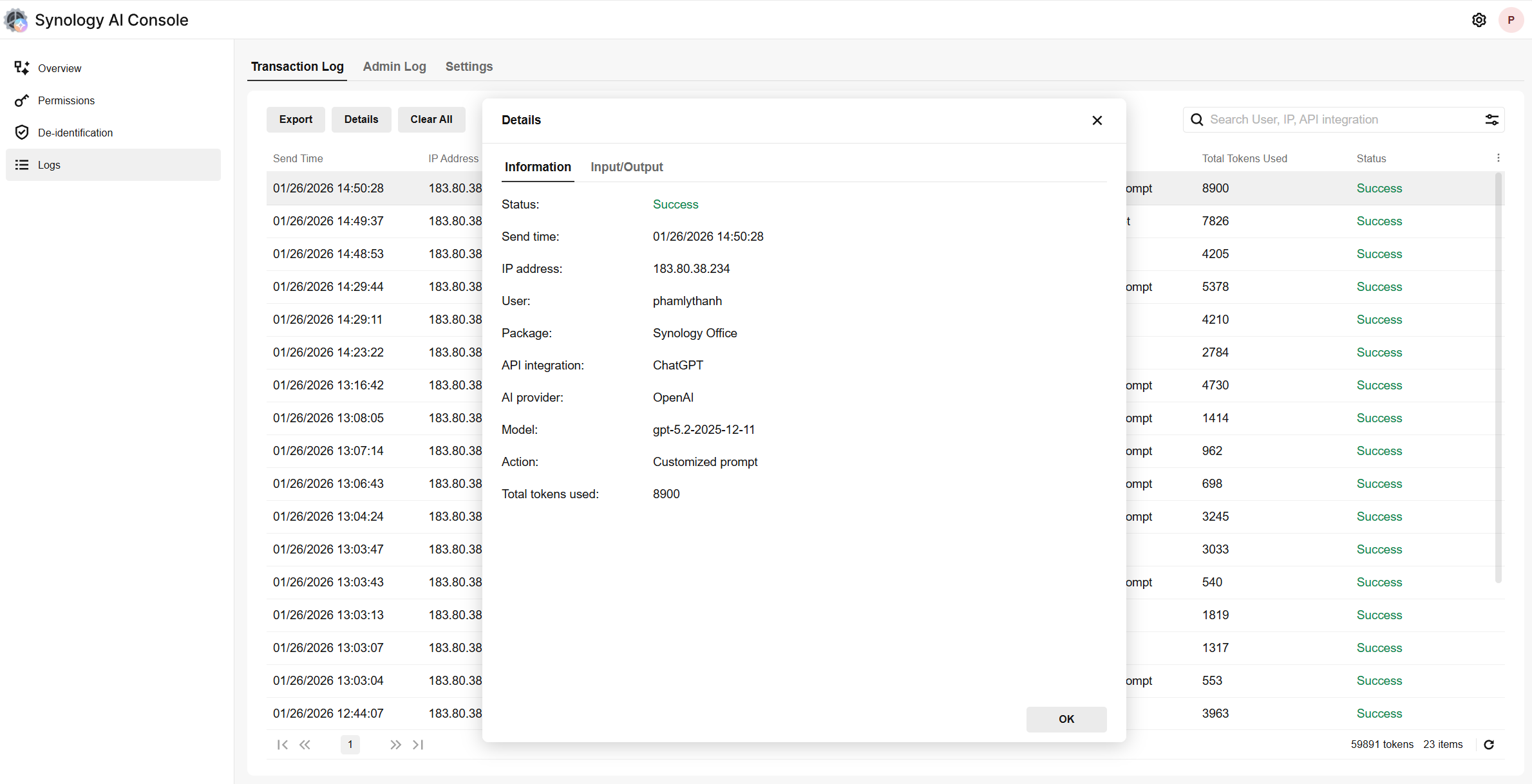Click the Overview sidebar icon
This screenshot has height=784, width=1532.
pos(22,68)
